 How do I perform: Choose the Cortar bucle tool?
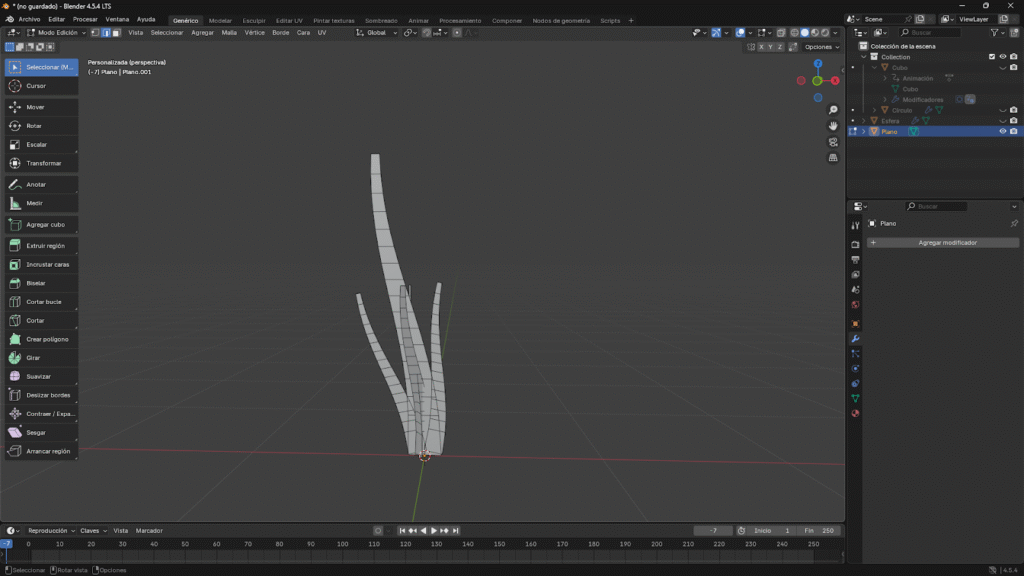click(x=41, y=301)
